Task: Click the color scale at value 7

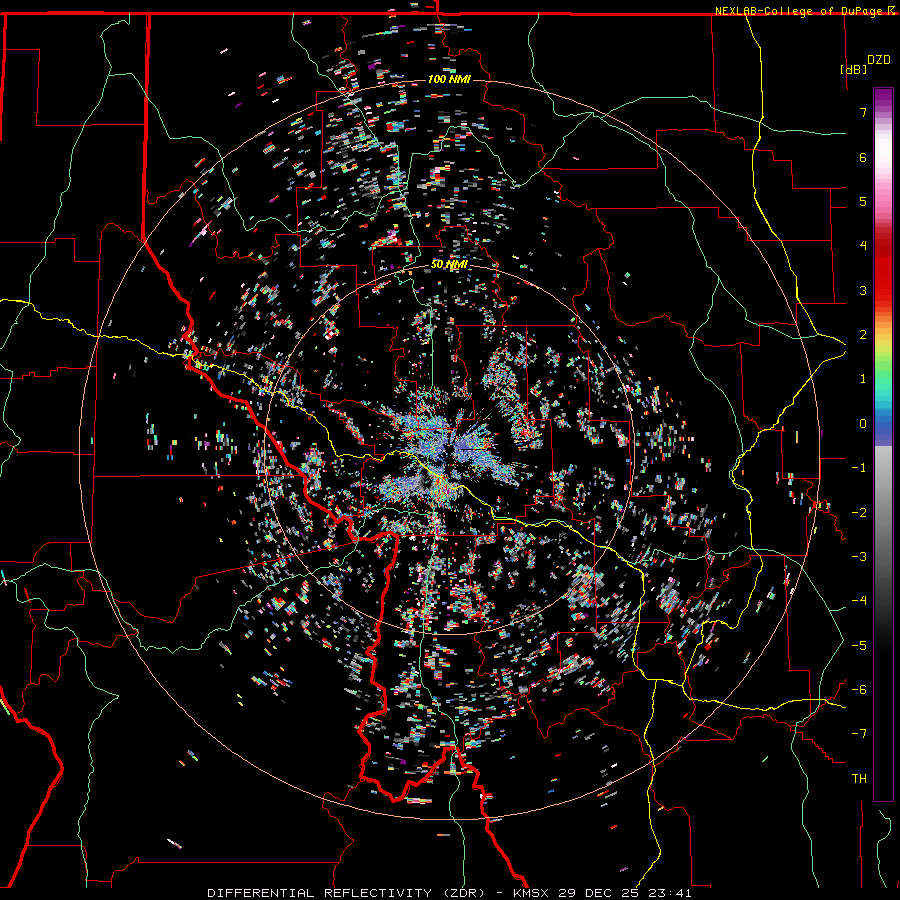Action: point(883,112)
